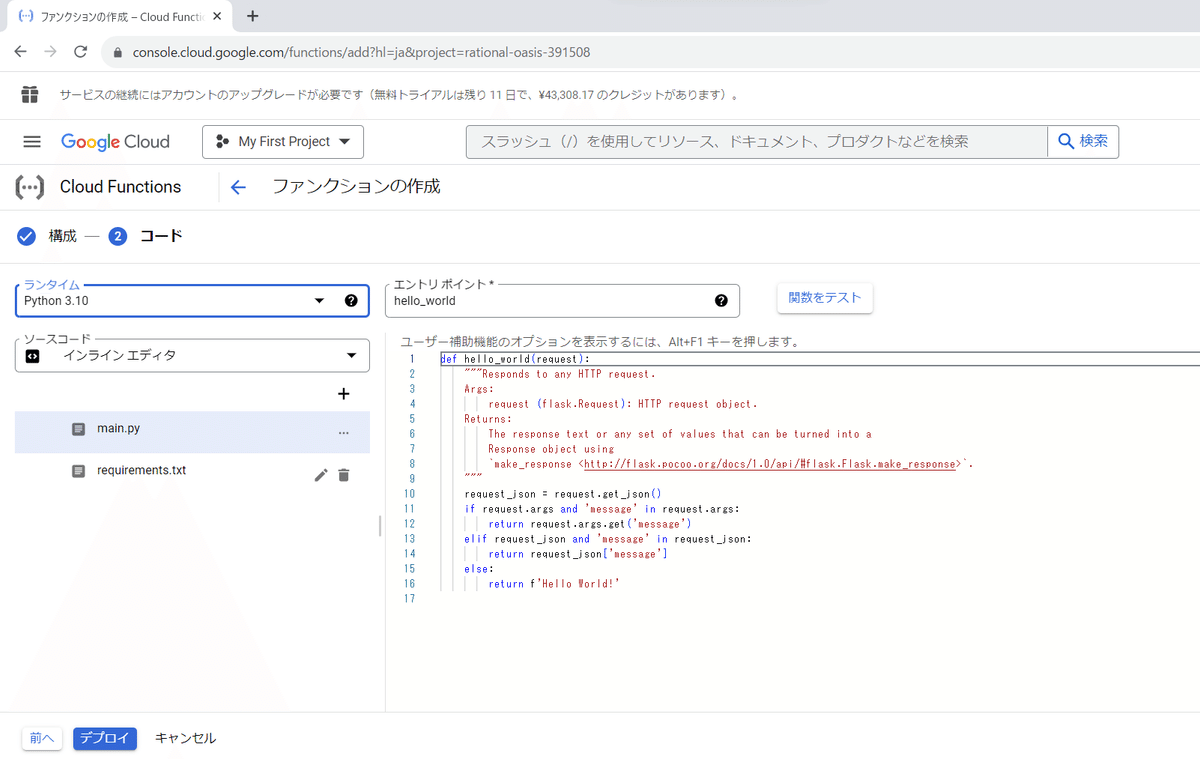The image size is (1200, 759).
Task: Click the browser back arrow
Action: (x=21, y=52)
